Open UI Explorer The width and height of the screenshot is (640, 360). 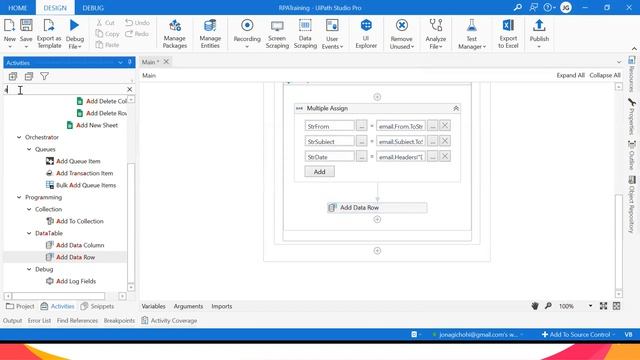366,34
